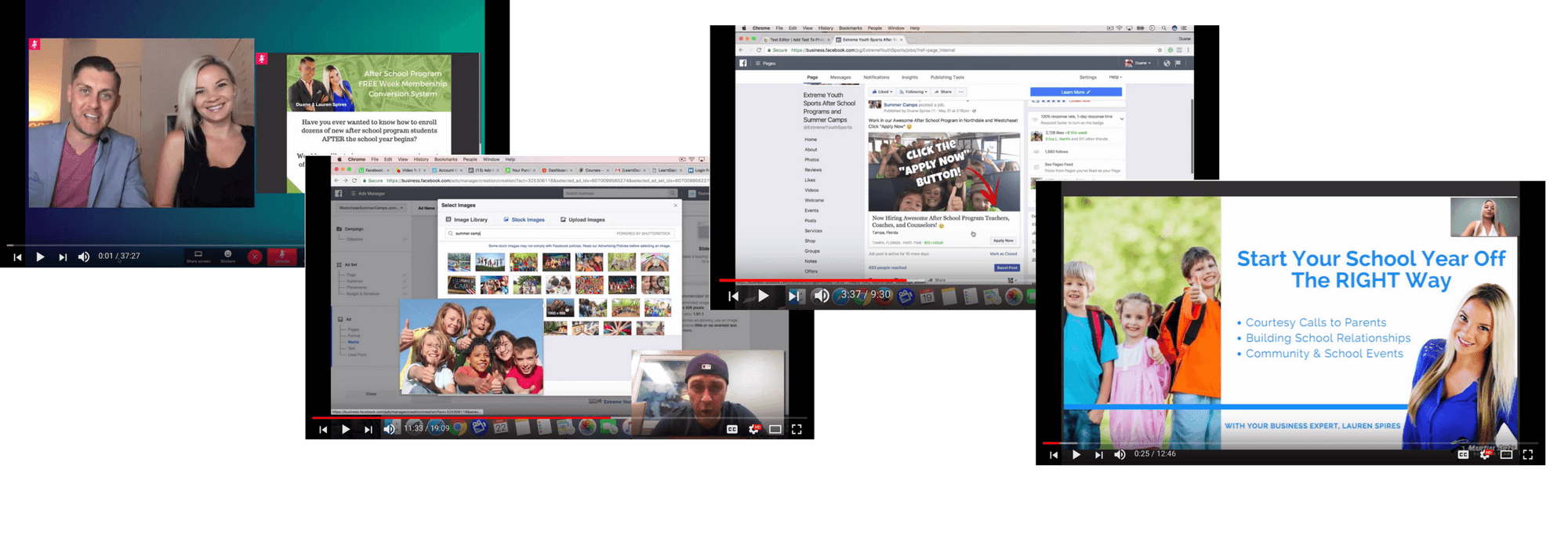Screen dimensions: 1568x549
Task: Click the blue Learn More button
Action: [1076, 92]
